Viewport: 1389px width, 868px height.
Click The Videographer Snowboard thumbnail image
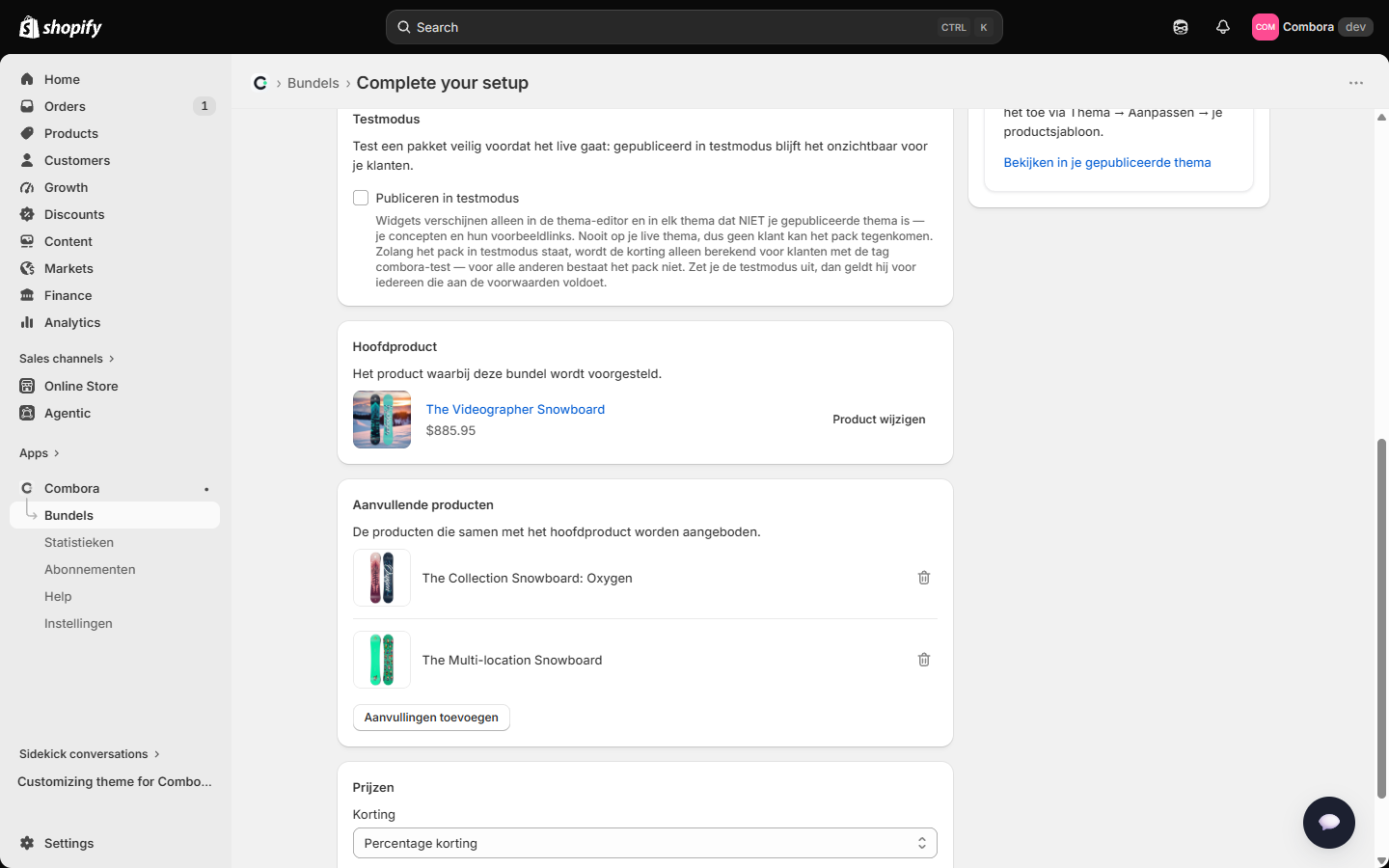click(x=382, y=420)
